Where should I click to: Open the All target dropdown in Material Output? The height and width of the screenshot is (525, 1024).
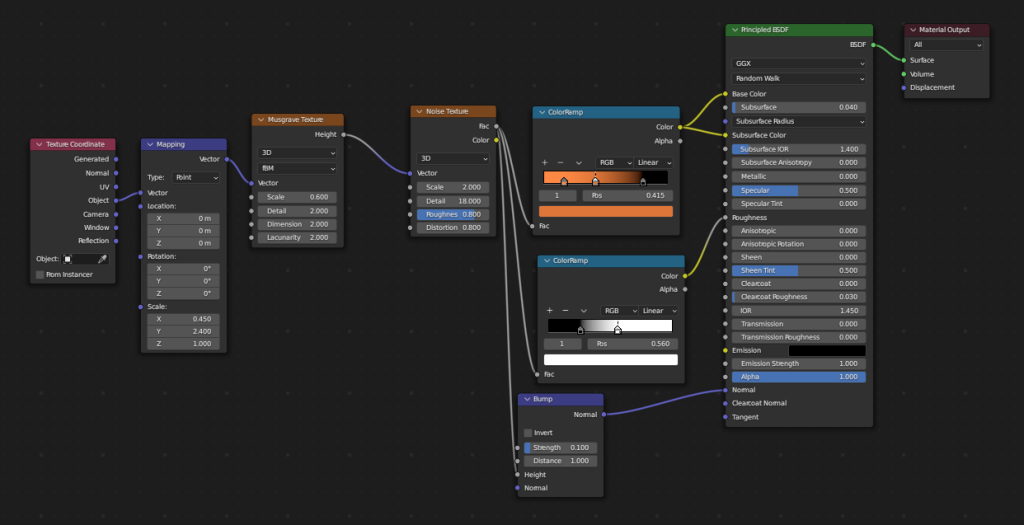point(946,45)
